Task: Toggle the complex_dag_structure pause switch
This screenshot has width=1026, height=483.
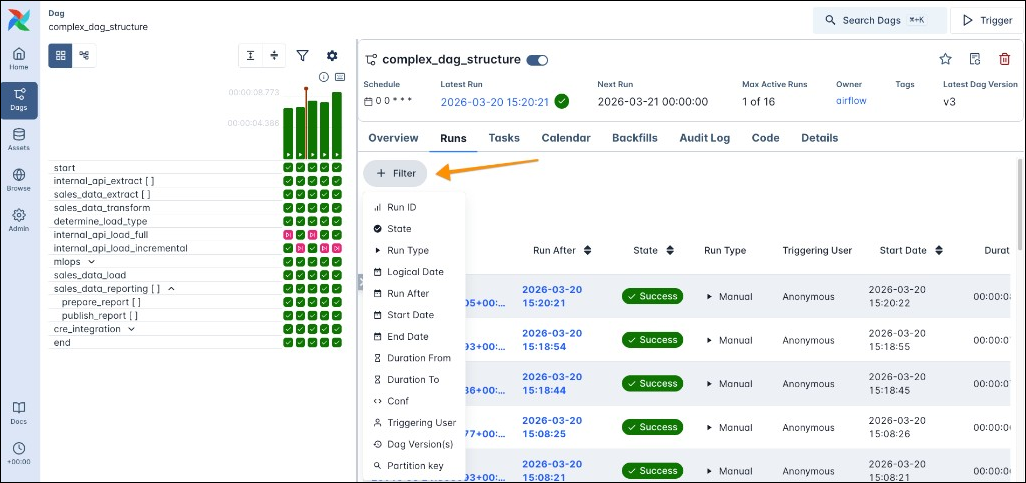Action: coord(538,60)
